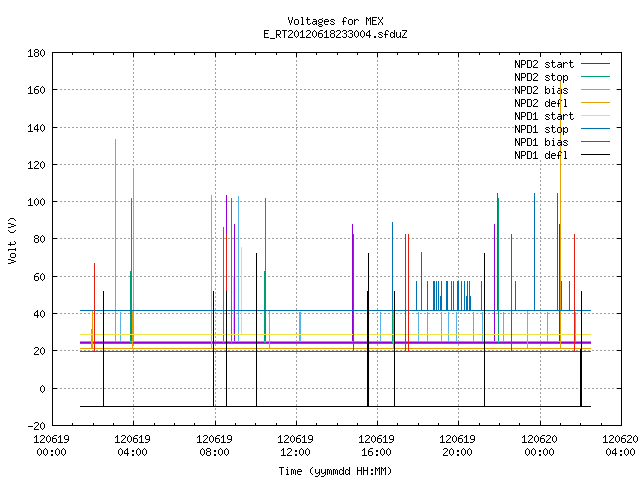Screen dimensions: 640x480
Task: Click the 100 y-axis tick label
Action: tap(36, 202)
